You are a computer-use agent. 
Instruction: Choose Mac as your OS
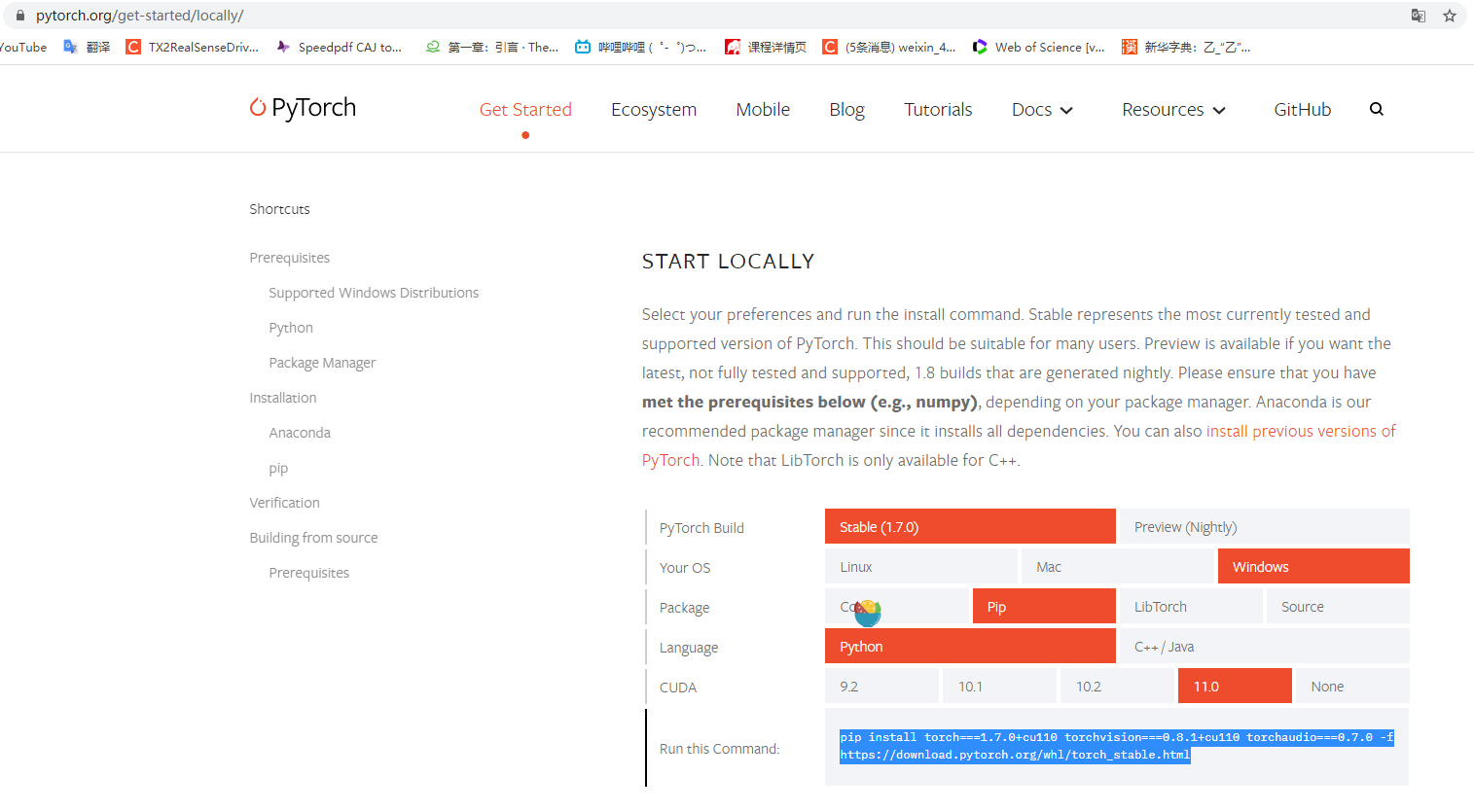(1117, 566)
